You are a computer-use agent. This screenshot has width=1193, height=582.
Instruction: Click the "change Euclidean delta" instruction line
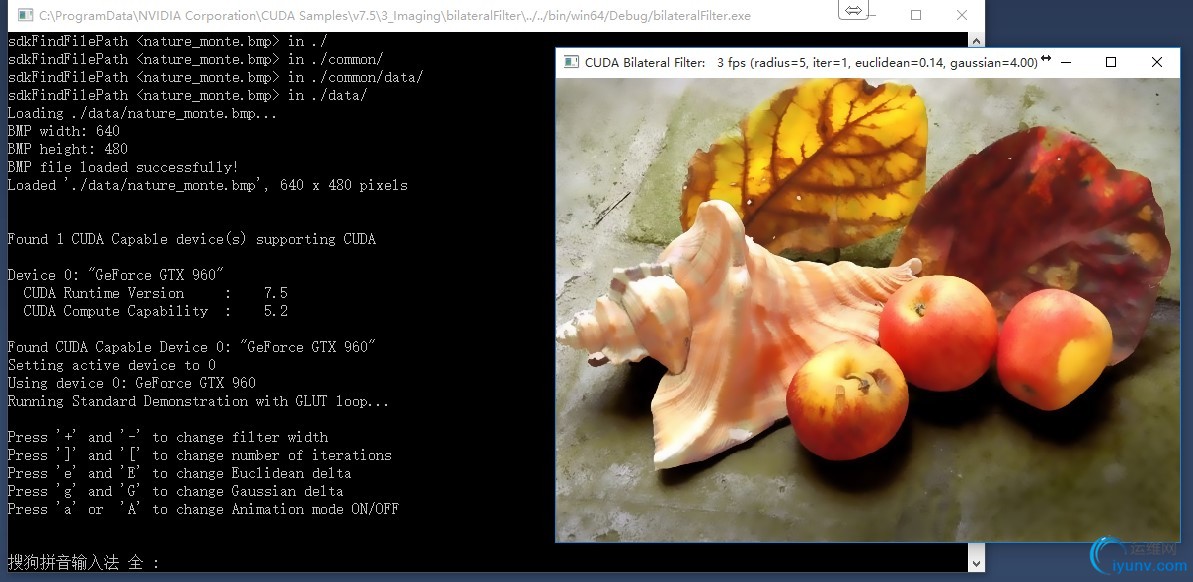[x=180, y=473]
